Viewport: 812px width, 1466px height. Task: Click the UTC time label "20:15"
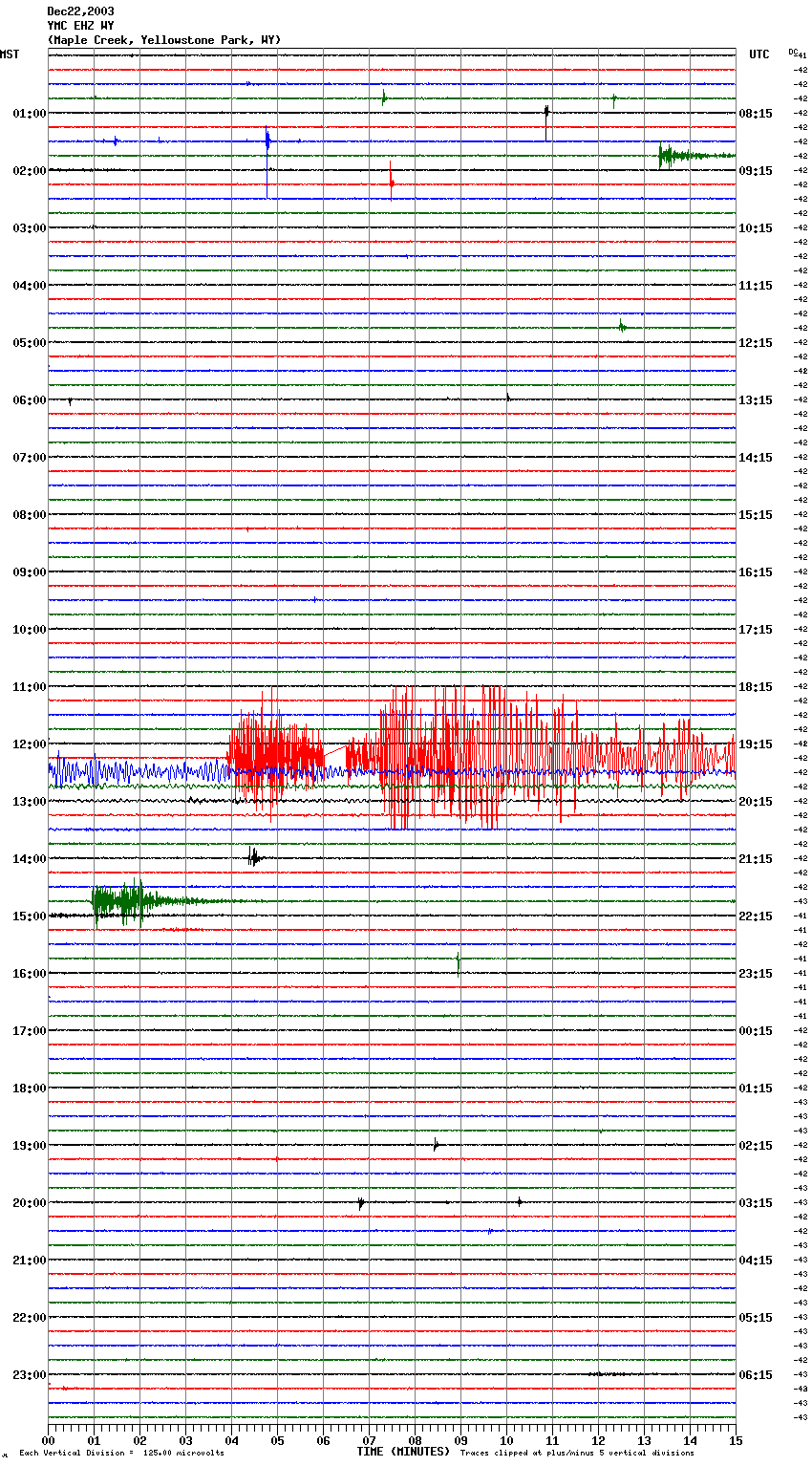pyautogui.click(x=756, y=802)
